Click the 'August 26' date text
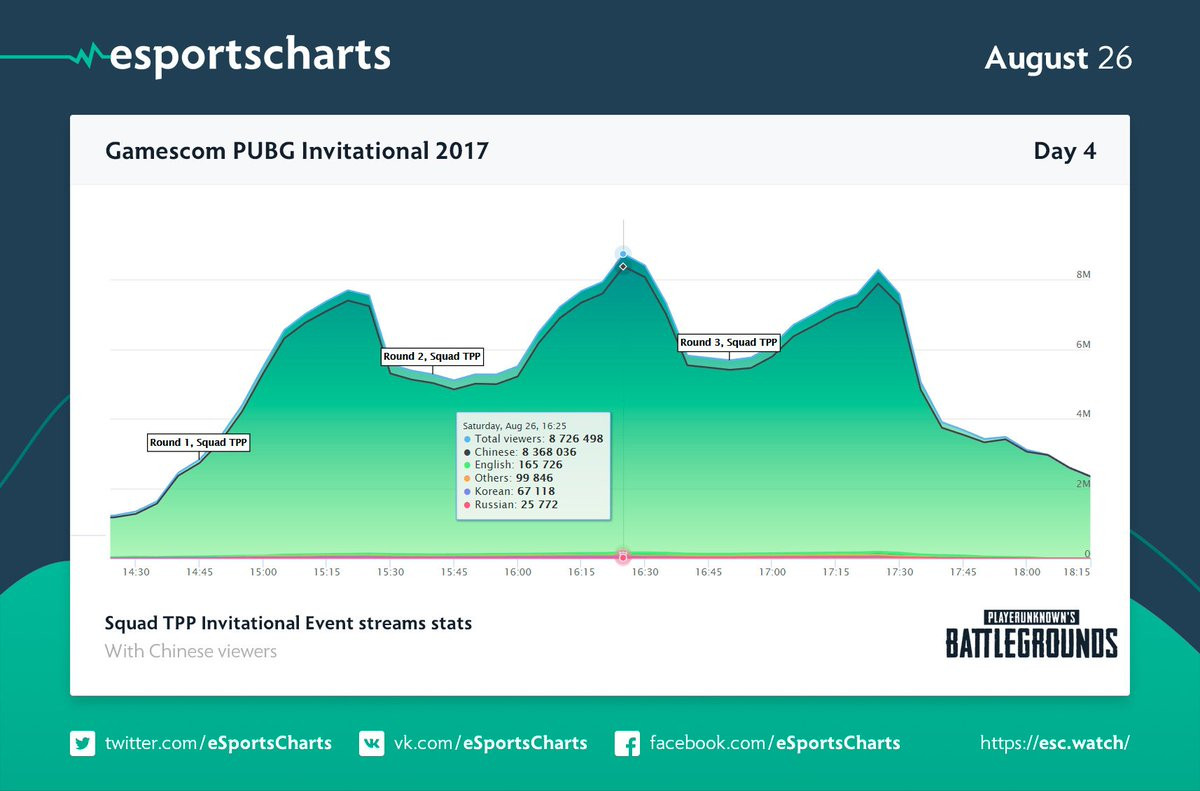Viewport: 1200px width, 791px height. coord(1058,58)
